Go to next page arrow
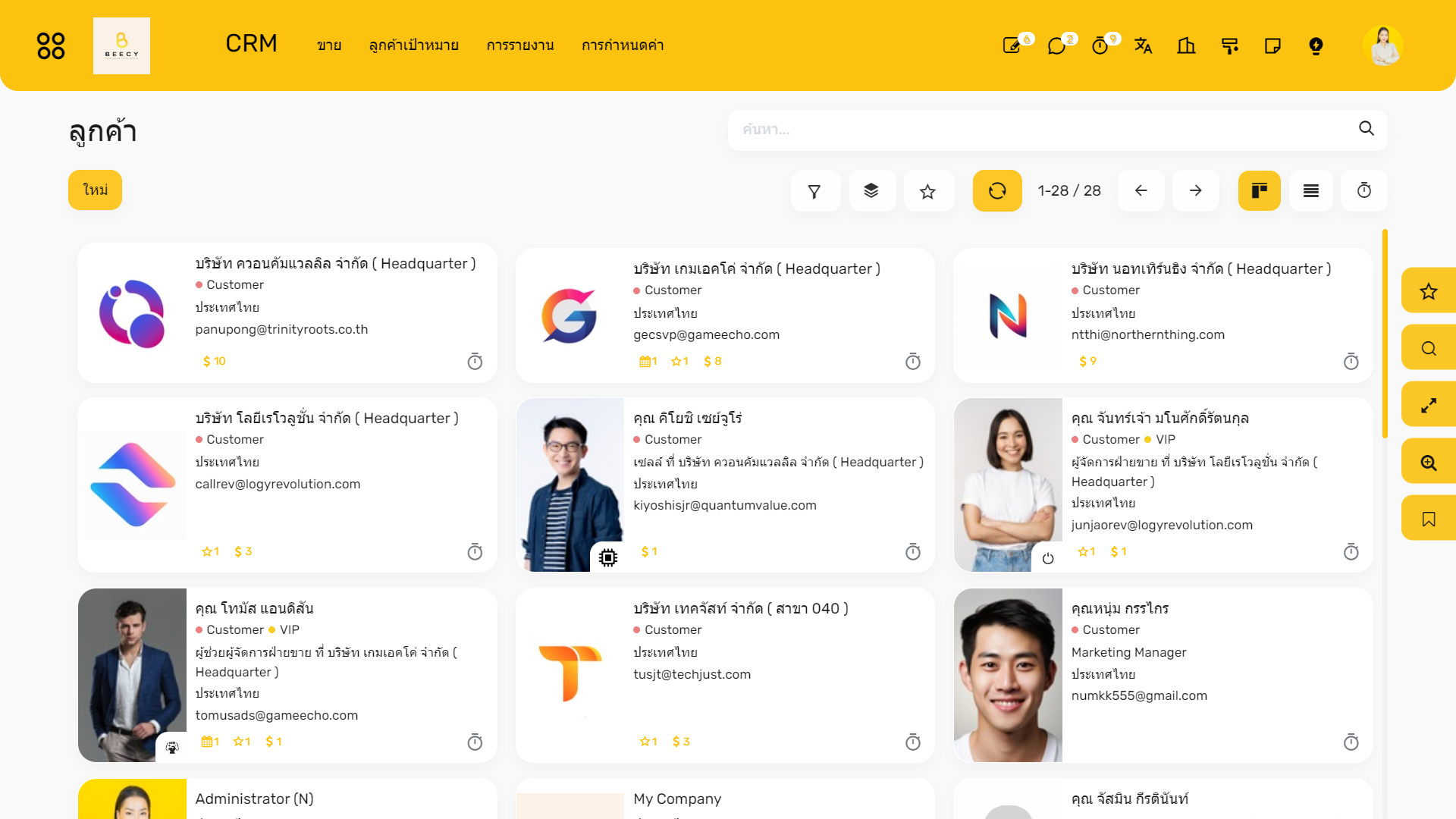This screenshot has height=819, width=1456. point(1196,191)
